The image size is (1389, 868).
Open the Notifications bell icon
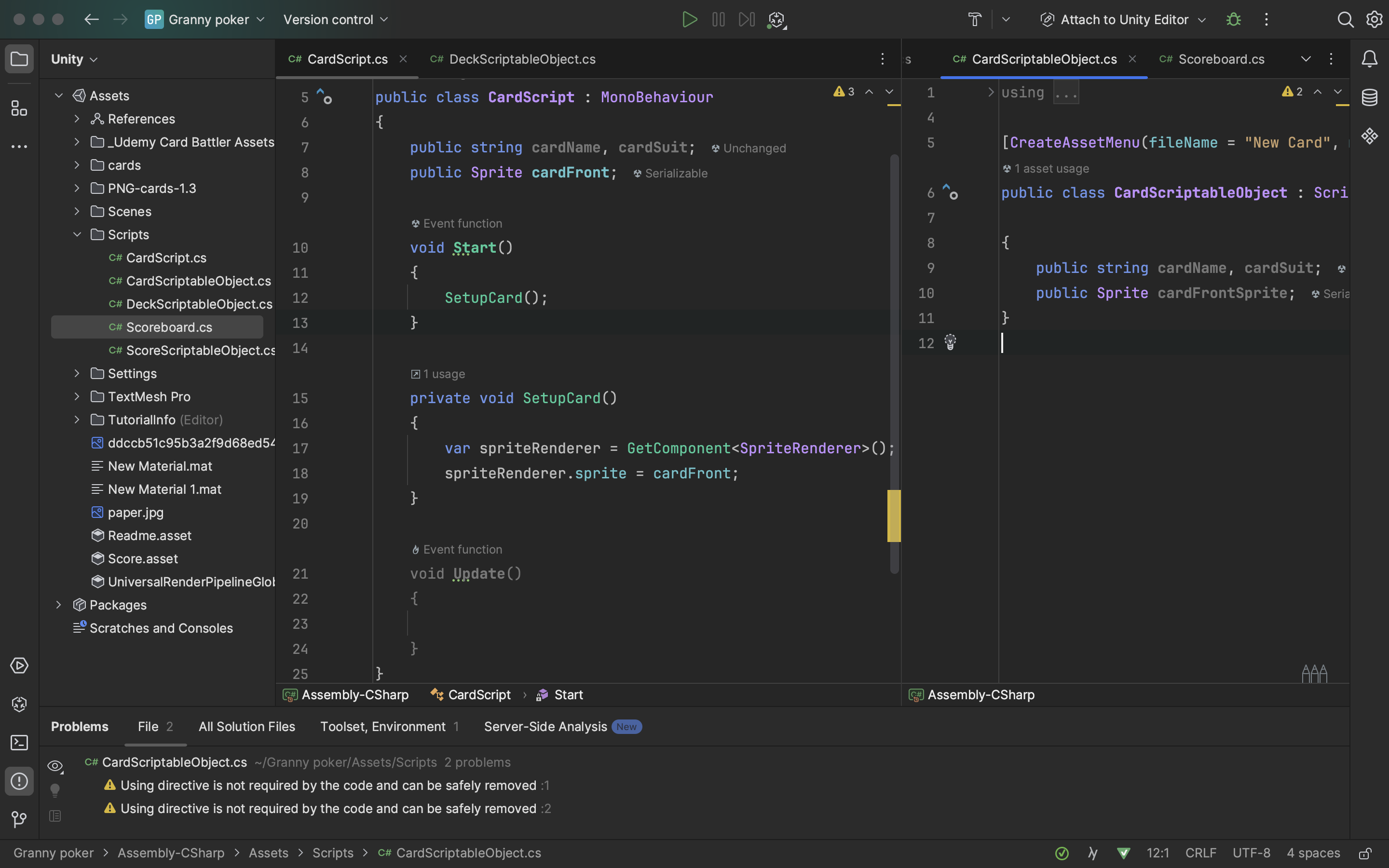(x=1370, y=58)
